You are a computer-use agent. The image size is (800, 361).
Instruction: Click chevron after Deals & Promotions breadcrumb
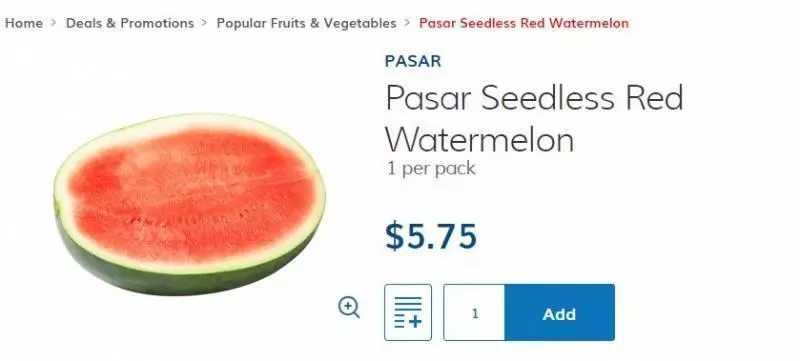point(205,23)
